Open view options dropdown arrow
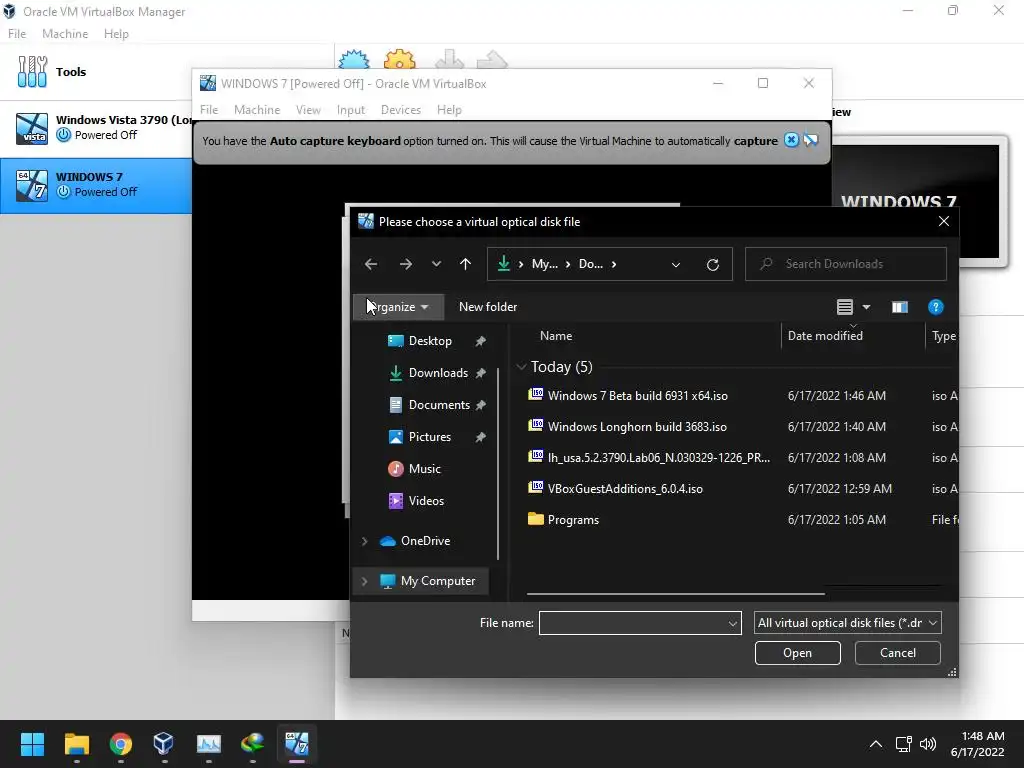1024x768 pixels. [x=866, y=307]
